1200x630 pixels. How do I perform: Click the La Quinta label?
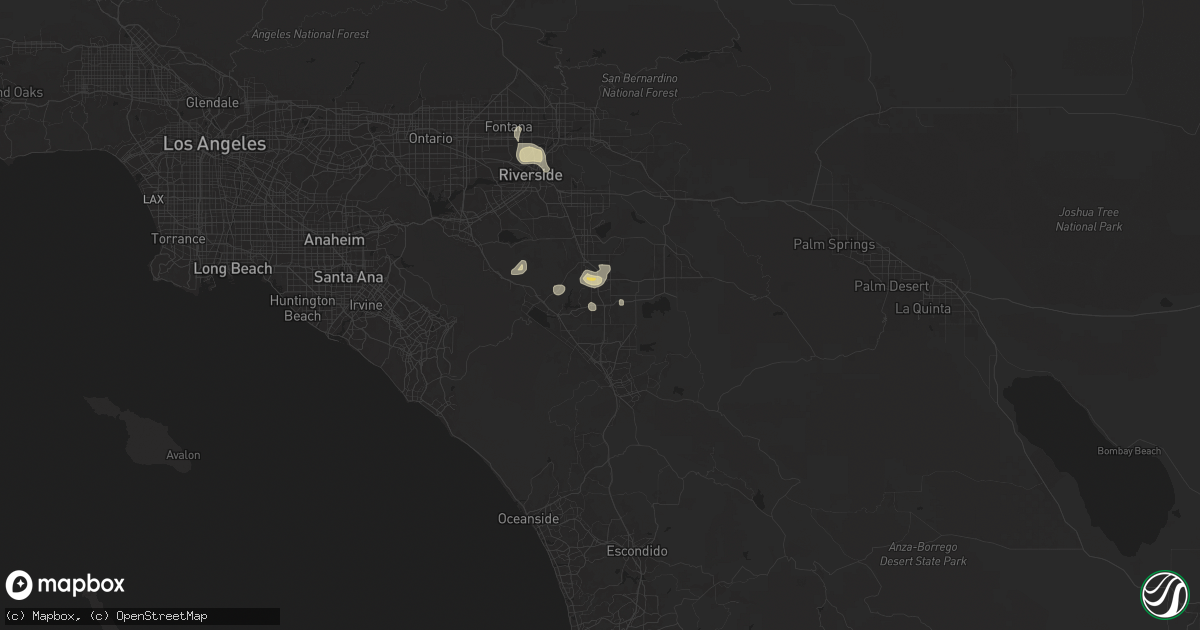tap(923, 309)
